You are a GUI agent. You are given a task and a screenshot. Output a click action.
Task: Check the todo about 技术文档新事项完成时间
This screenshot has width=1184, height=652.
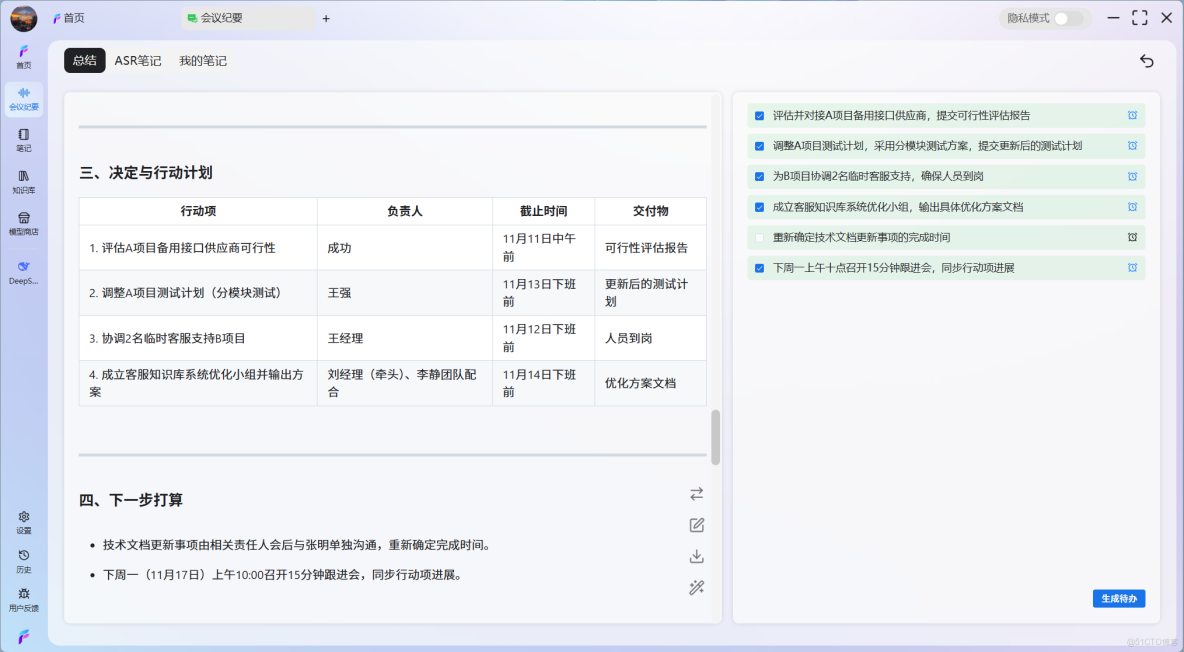click(757, 237)
